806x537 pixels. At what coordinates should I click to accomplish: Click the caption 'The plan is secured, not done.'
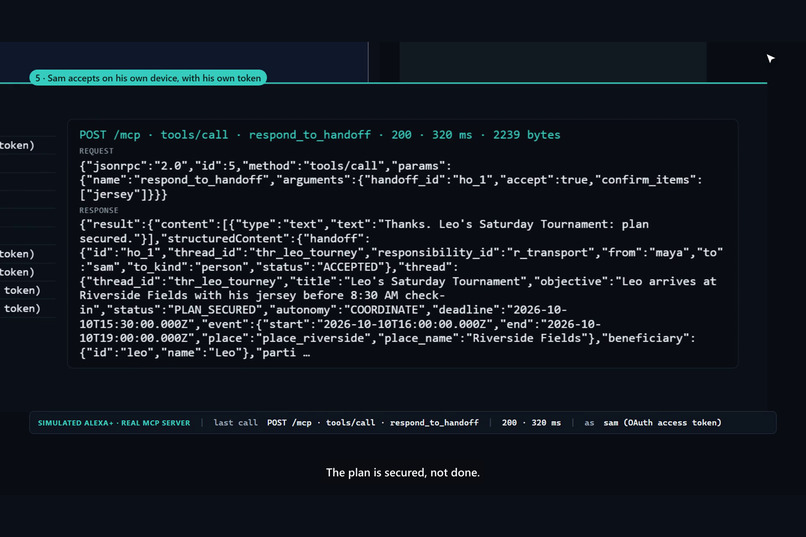click(x=402, y=472)
